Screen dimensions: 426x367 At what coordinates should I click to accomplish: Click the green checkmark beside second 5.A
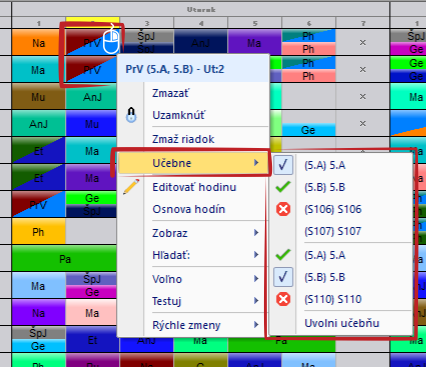[283, 255]
